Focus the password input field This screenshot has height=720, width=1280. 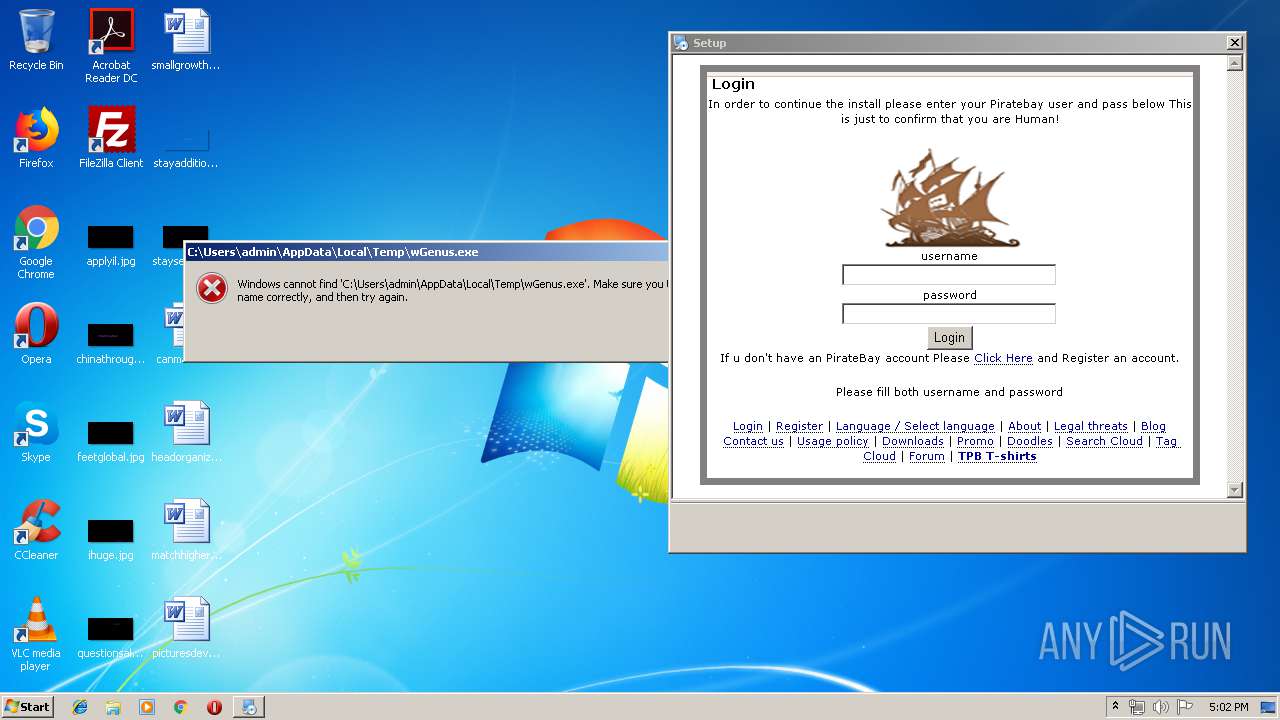point(949,314)
